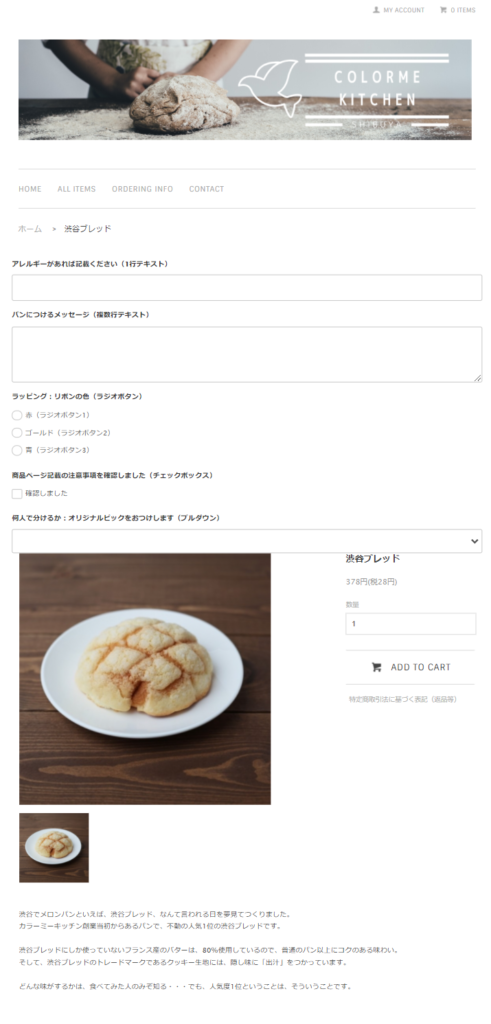Open the CONTACT menu link
Screen dimensions: 491x1024
[206, 189]
